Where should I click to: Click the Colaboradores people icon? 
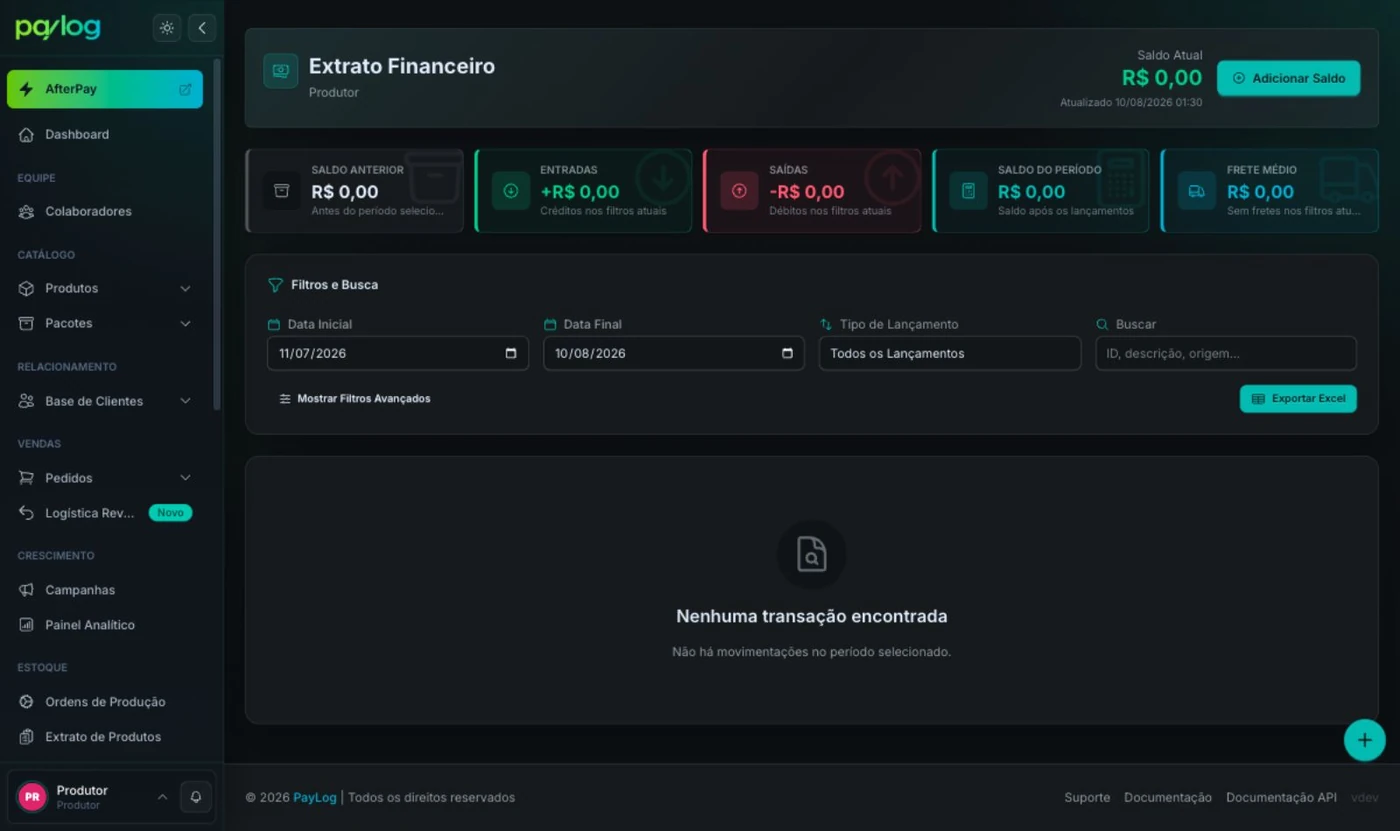pos(26,211)
